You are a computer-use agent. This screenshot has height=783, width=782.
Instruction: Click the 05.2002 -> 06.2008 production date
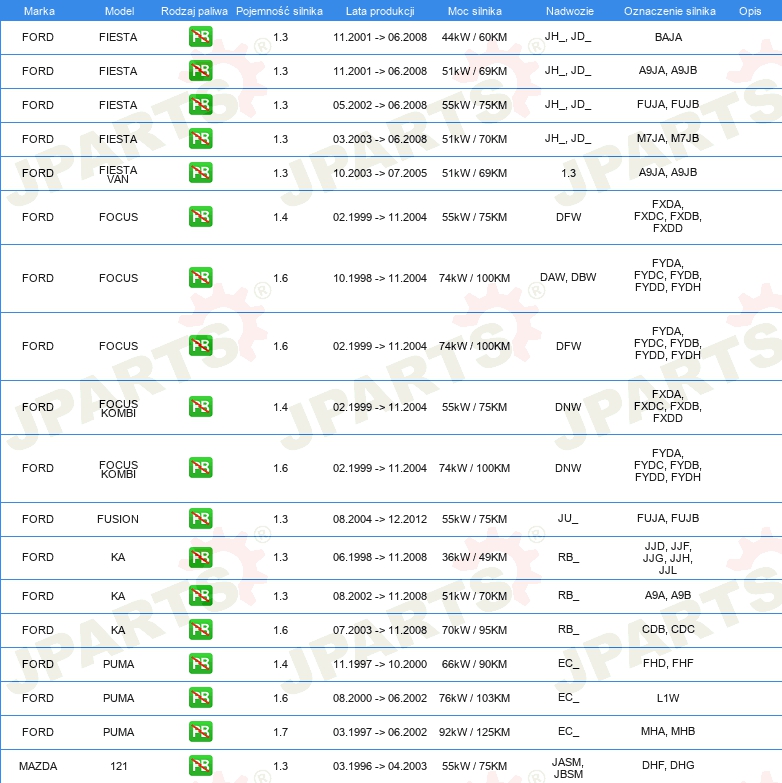380,105
